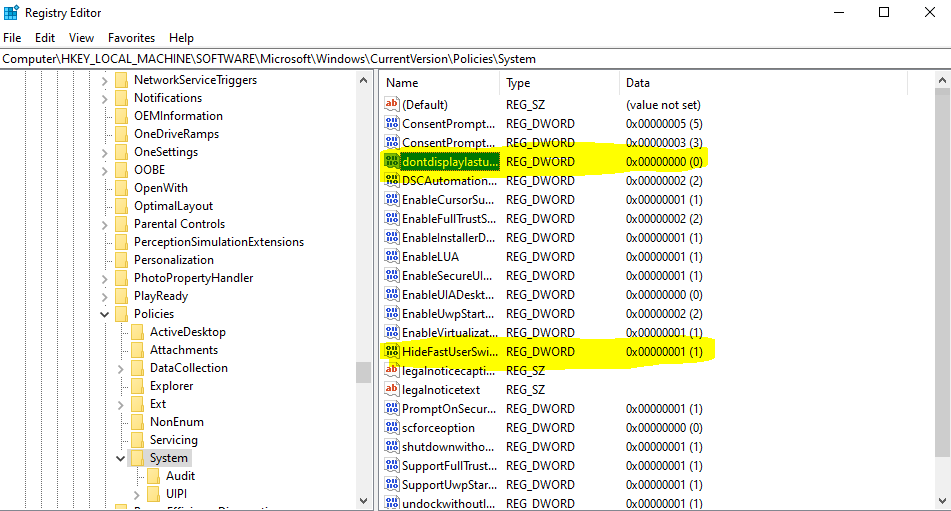The width and height of the screenshot is (951, 511).
Task: Click the folder icon of the System key
Action: [x=138, y=458]
